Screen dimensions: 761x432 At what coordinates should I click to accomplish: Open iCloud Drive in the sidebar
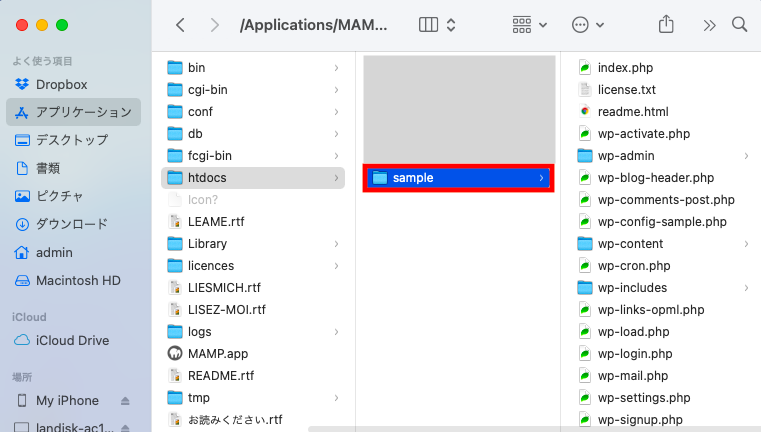(x=73, y=340)
